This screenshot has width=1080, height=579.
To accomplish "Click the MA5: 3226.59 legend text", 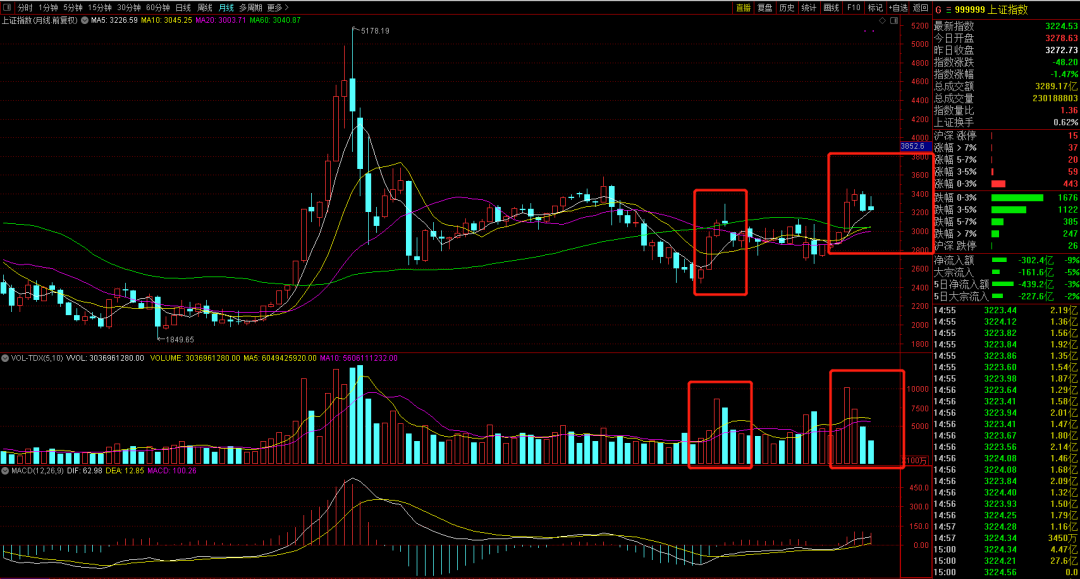I will 114,21.
